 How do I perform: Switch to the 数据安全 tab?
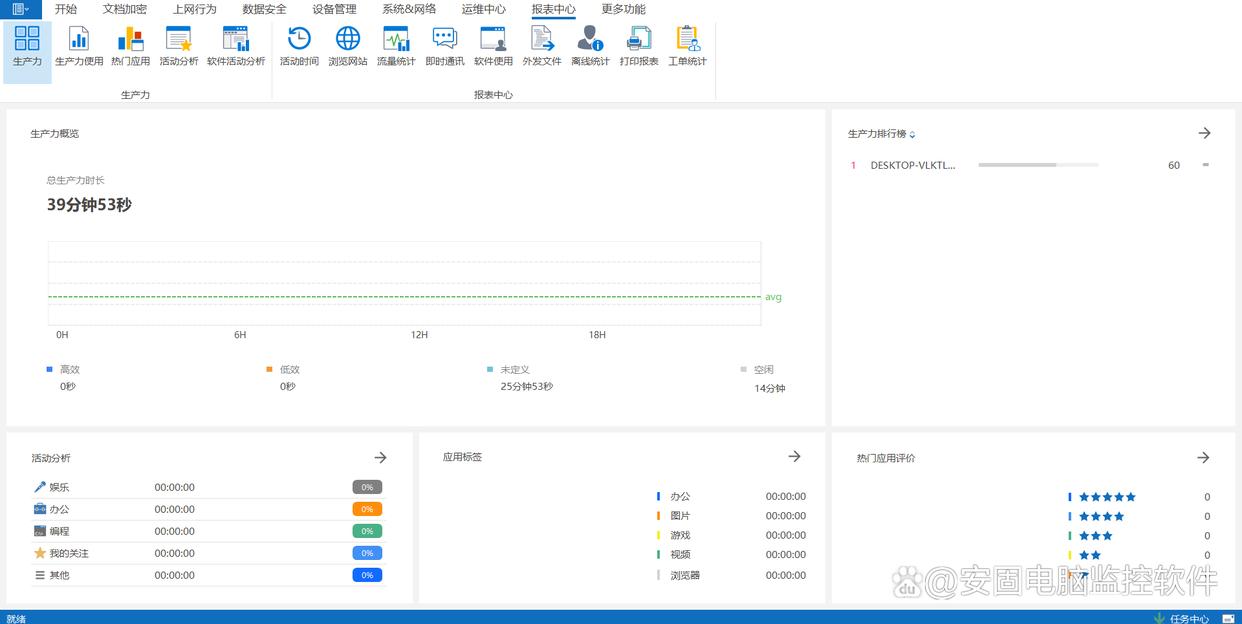pyautogui.click(x=264, y=9)
